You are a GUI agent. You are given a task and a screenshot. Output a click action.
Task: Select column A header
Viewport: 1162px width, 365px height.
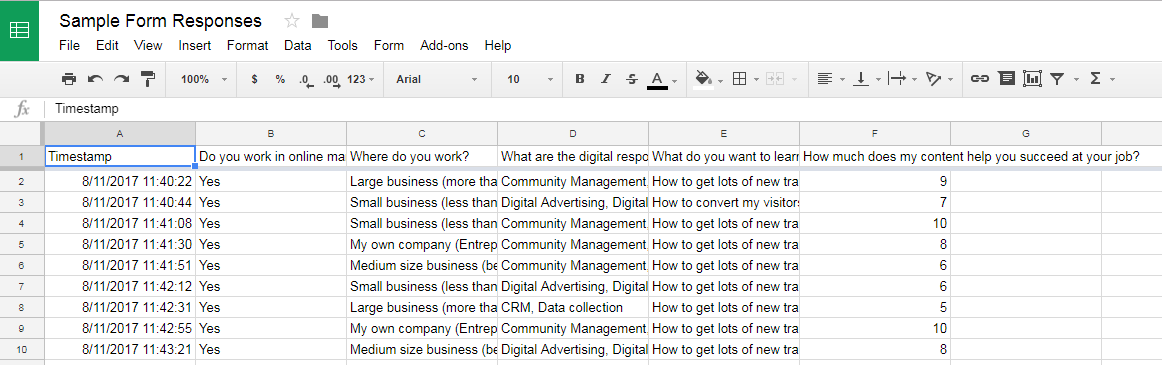point(120,134)
